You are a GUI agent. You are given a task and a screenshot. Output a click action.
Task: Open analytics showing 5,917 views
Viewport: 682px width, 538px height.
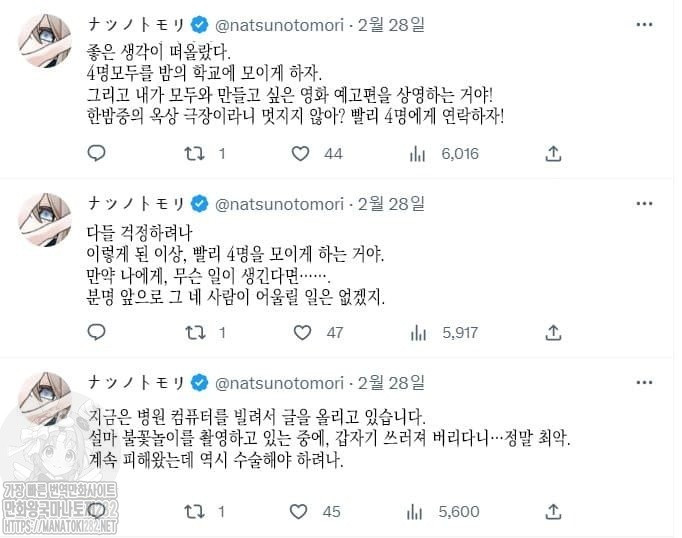point(420,331)
